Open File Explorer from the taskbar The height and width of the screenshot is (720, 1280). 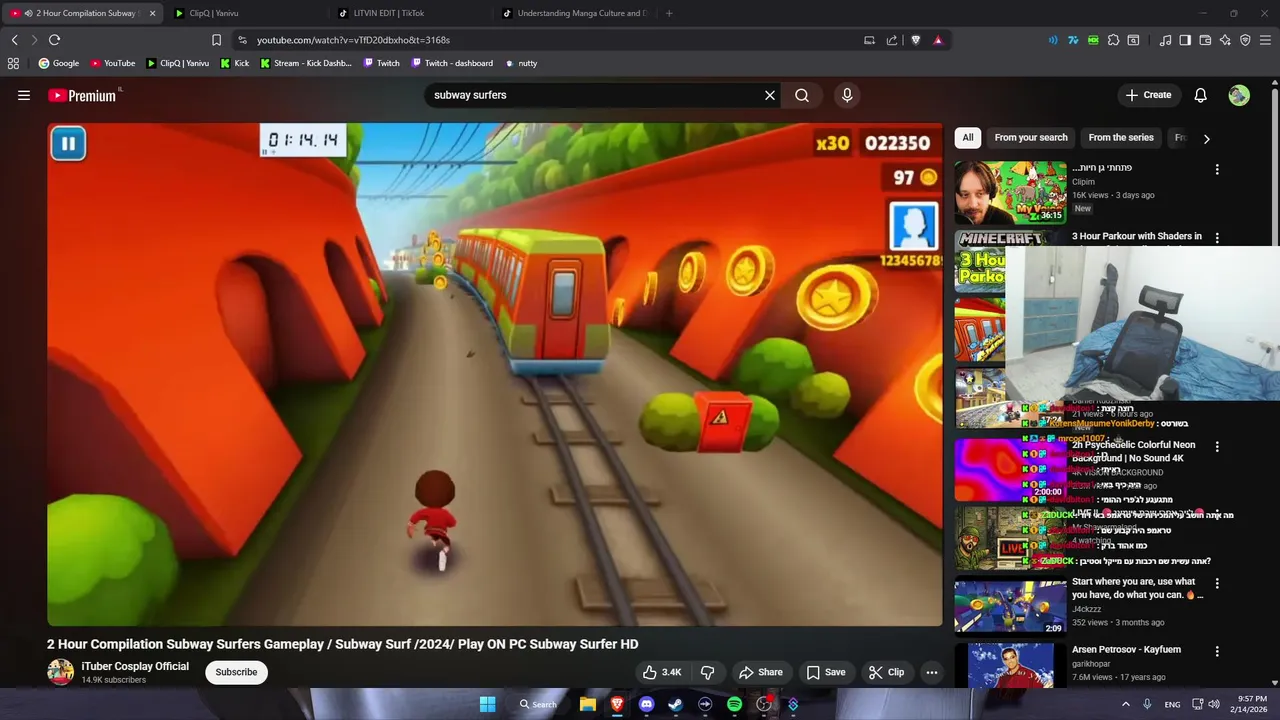[588, 704]
